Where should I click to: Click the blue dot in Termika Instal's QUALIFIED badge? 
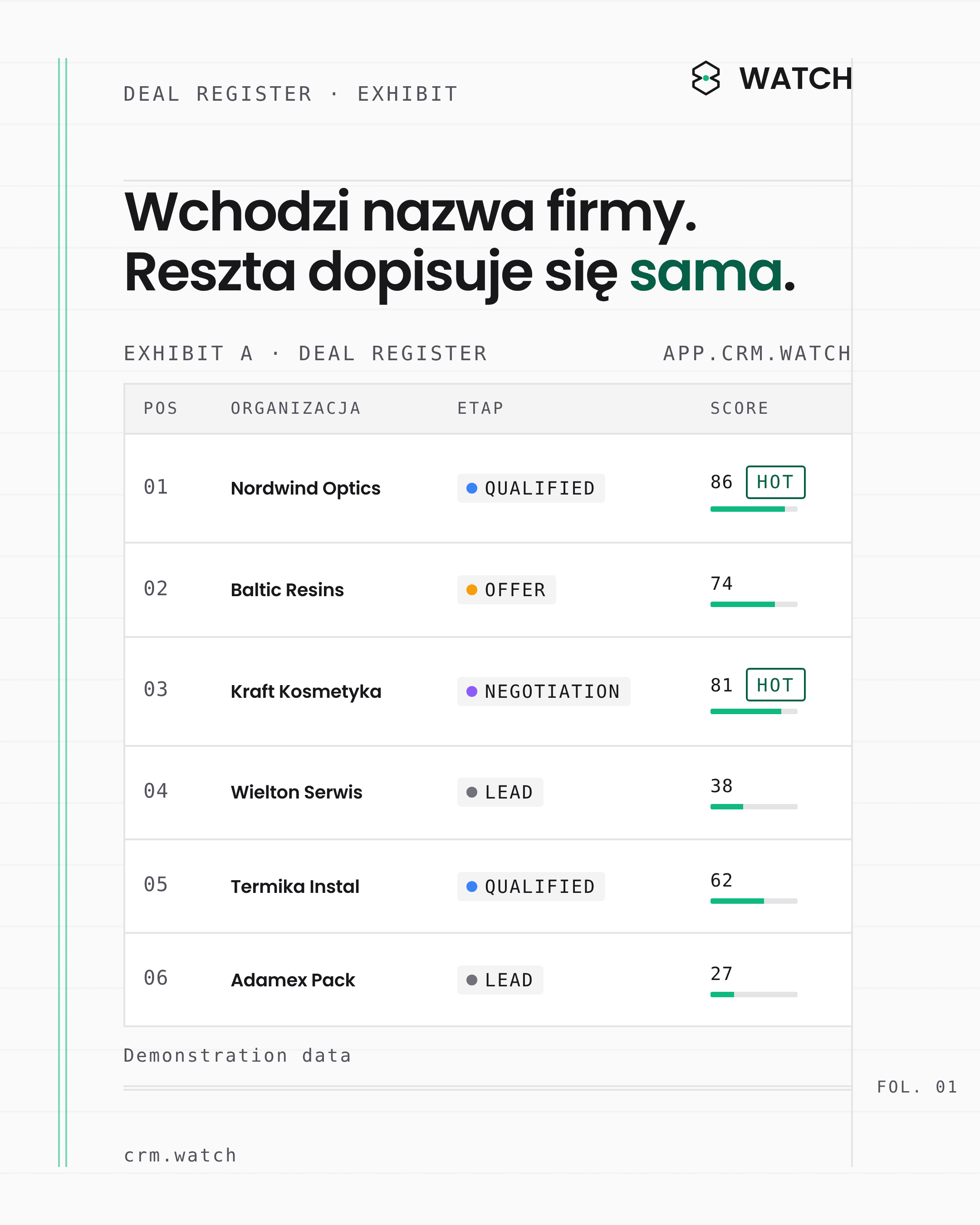471,887
